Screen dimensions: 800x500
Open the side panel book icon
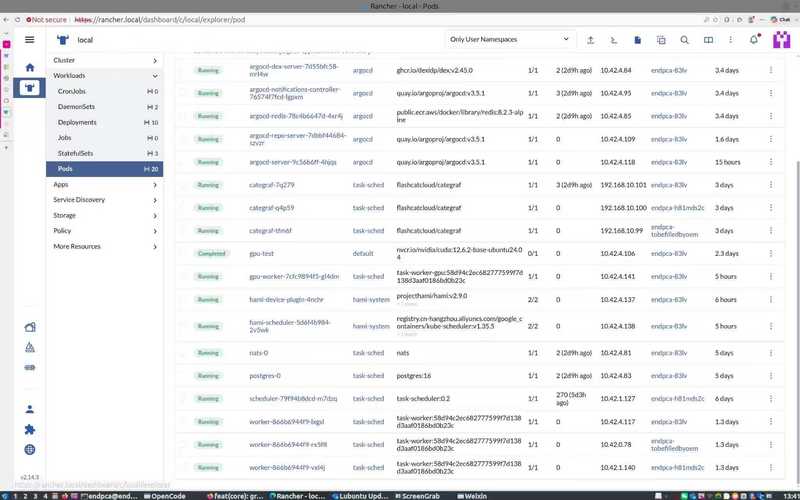point(708,40)
